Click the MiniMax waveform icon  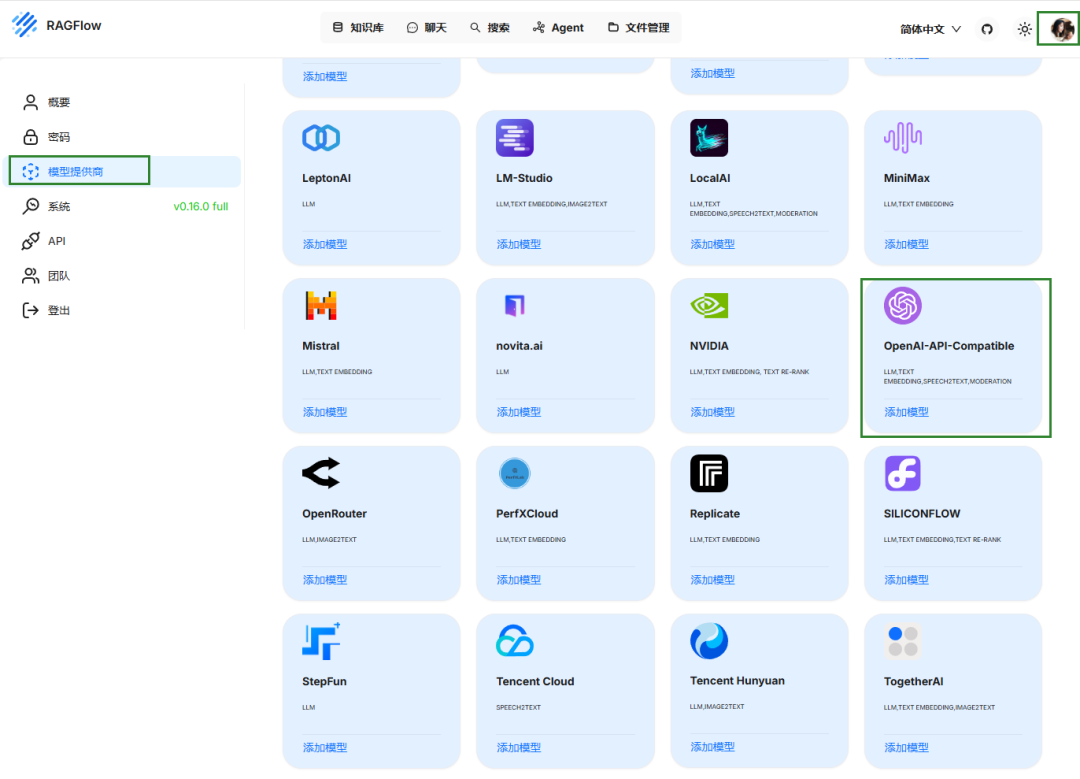pyautogui.click(x=903, y=138)
